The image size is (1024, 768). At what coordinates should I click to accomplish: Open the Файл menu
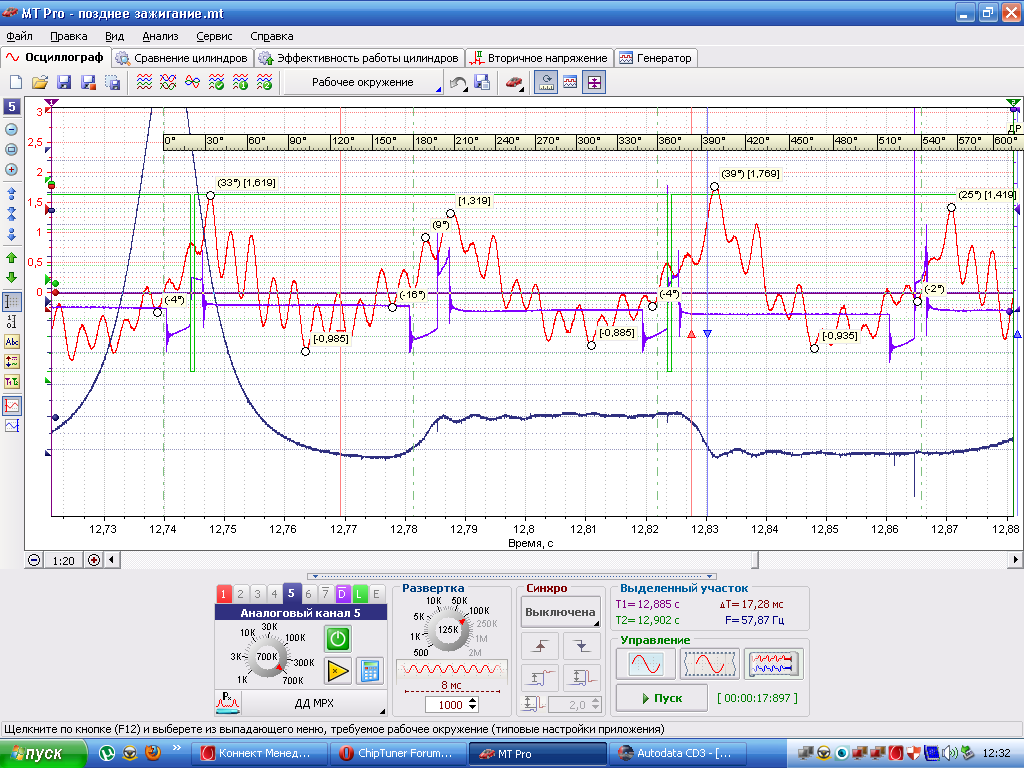point(20,37)
